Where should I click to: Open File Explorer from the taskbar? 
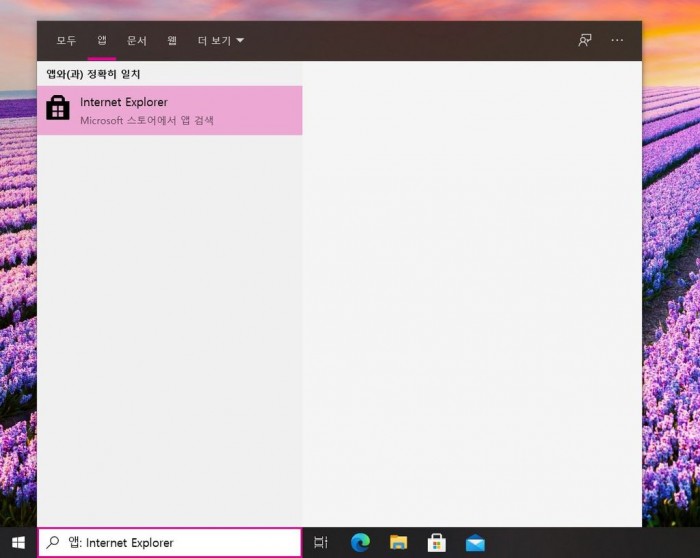[x=398, y=543]
